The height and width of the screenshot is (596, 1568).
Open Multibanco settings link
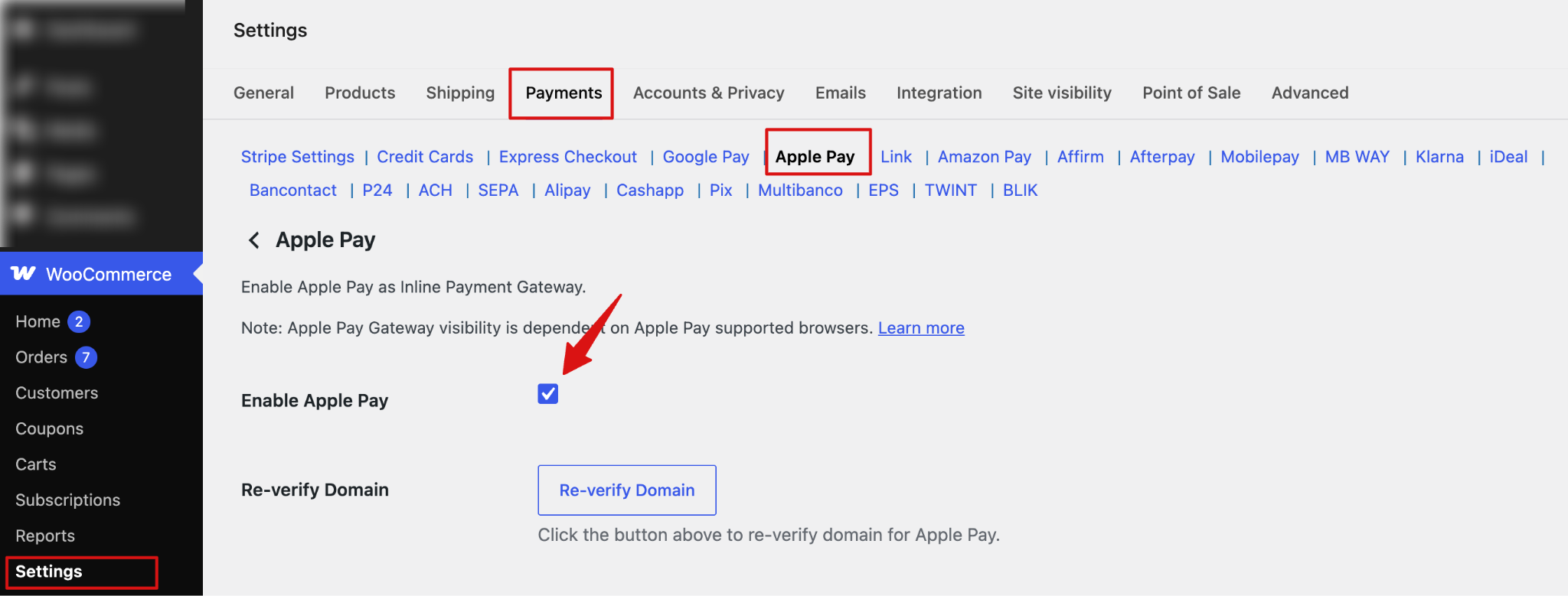coord(800,191)
